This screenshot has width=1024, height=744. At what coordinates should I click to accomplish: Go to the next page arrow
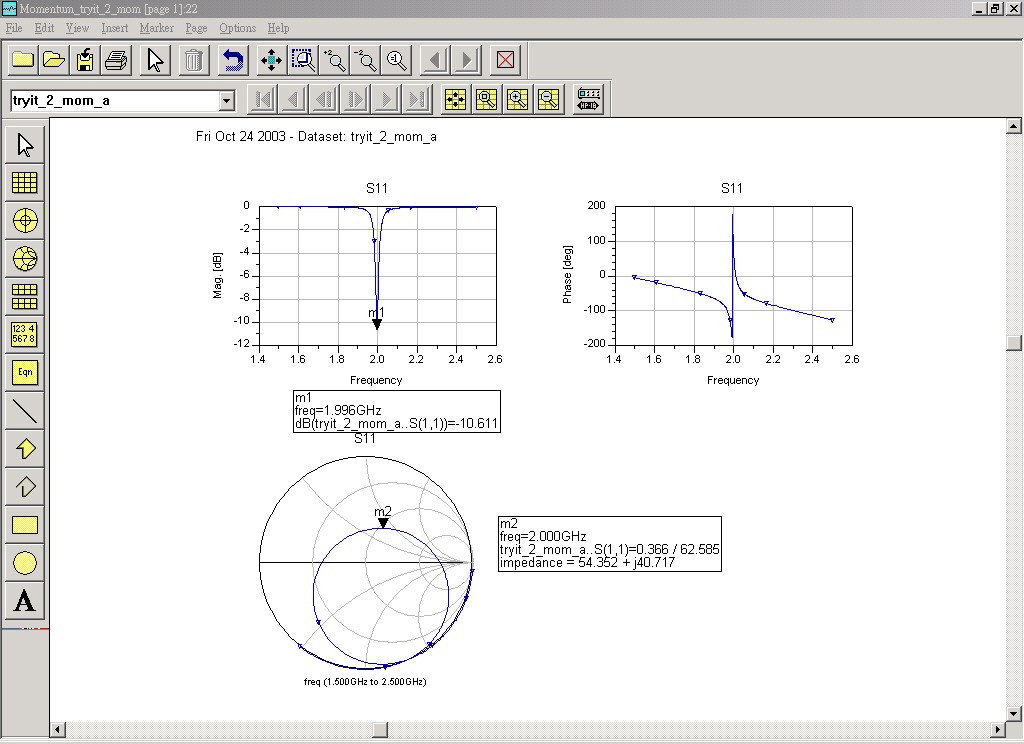[x=466, y=60]
